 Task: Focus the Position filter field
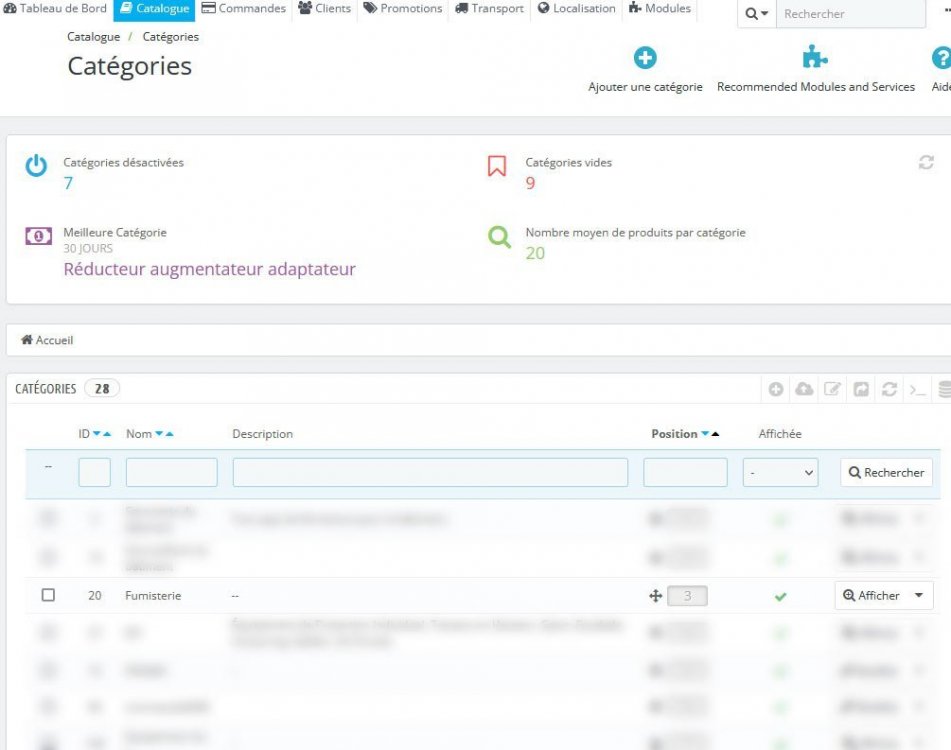685,472
